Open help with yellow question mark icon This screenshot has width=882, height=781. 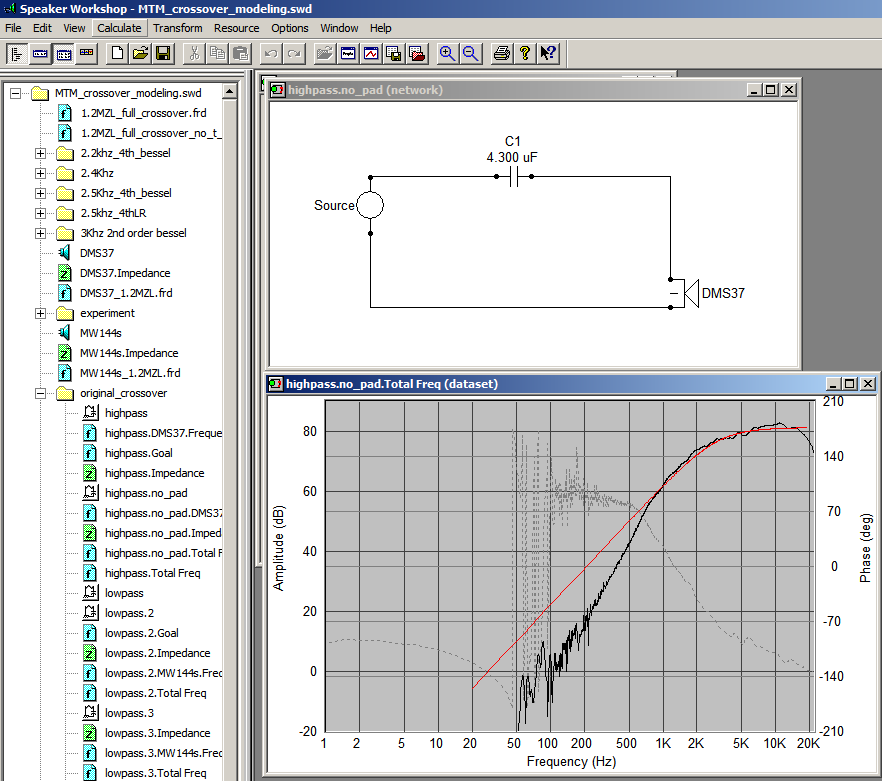click(525, 54)
